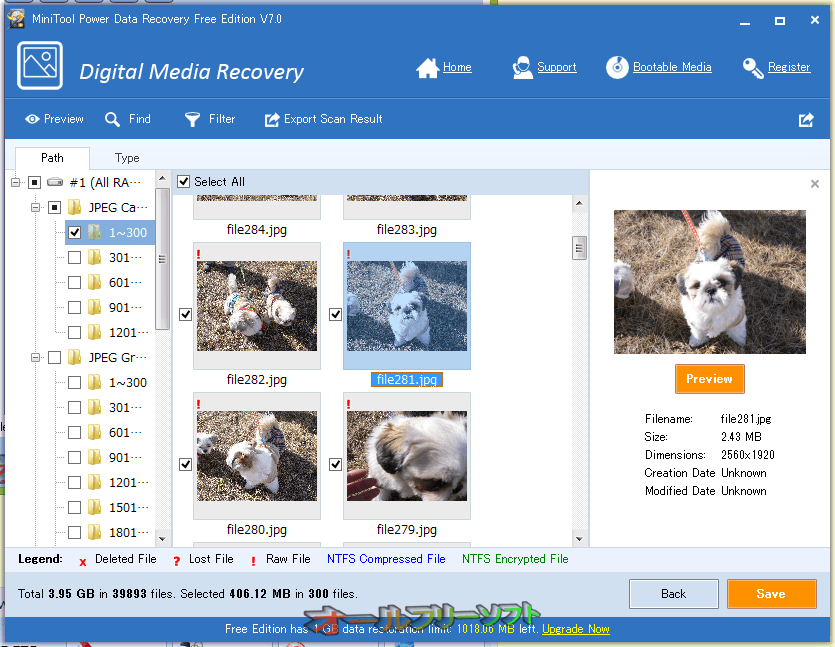This screenshot has width=835, height=647.
Task: Click the Upgrade Now link
Action: click(x=576, y=629)
